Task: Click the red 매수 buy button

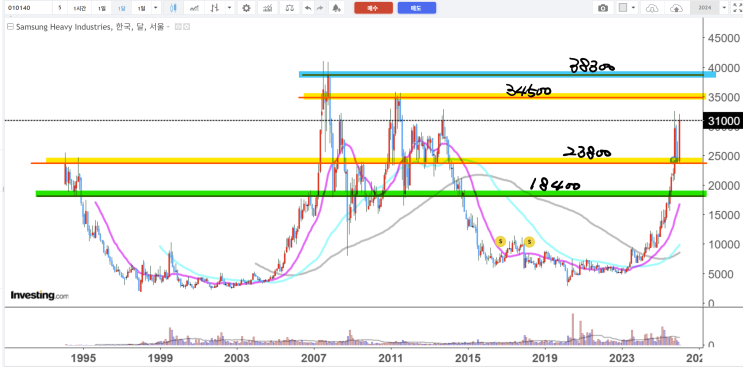Action: 373,8
